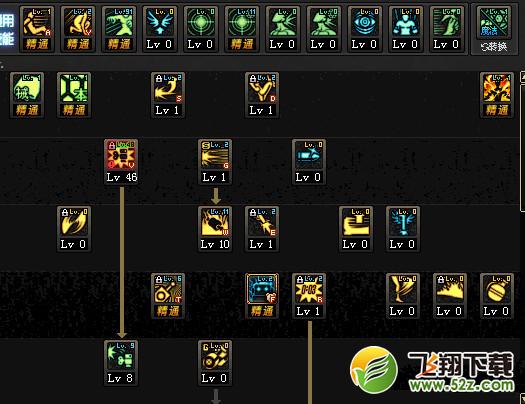
Task: Select the green robot skill at Lv 8
Action: (121, 363)
